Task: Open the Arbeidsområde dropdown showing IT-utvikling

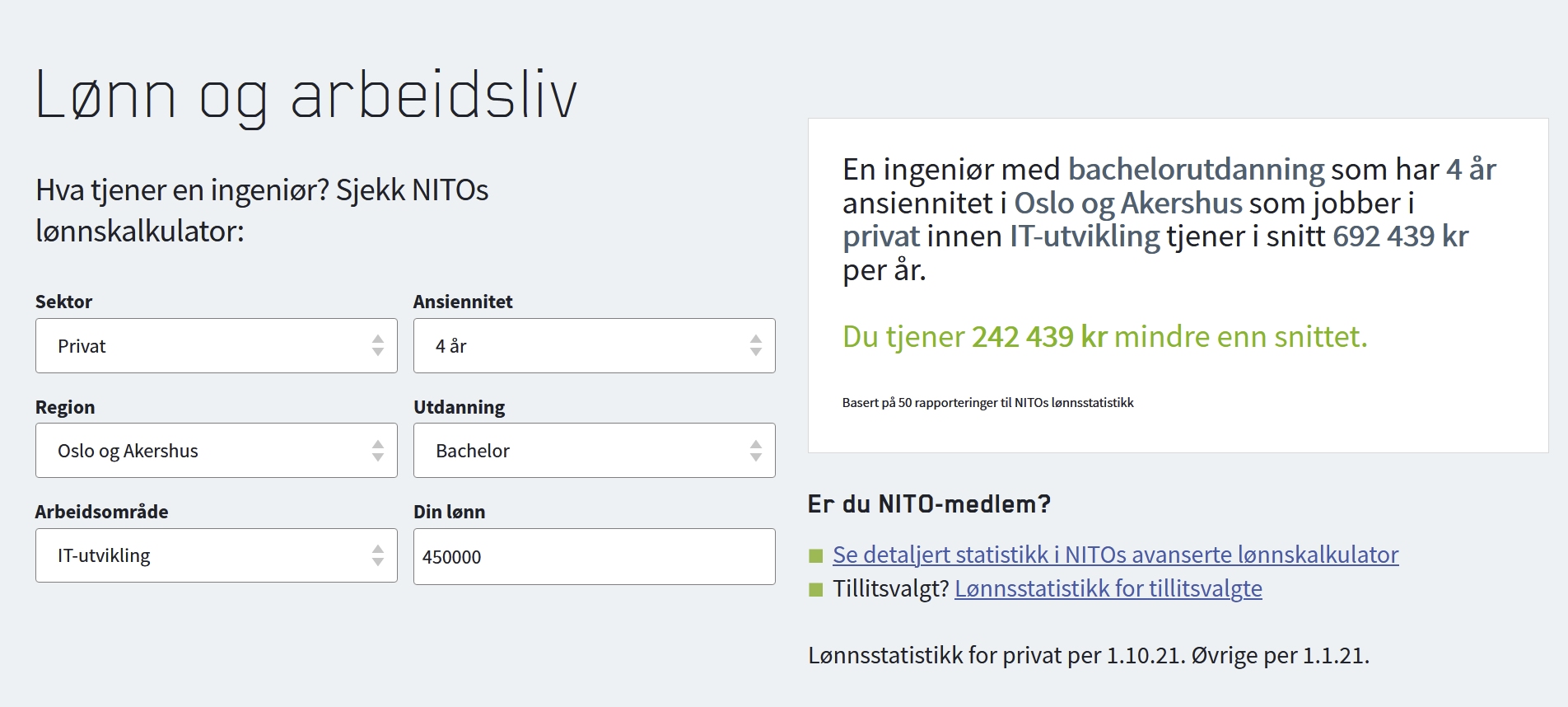Action: (217, 555)
